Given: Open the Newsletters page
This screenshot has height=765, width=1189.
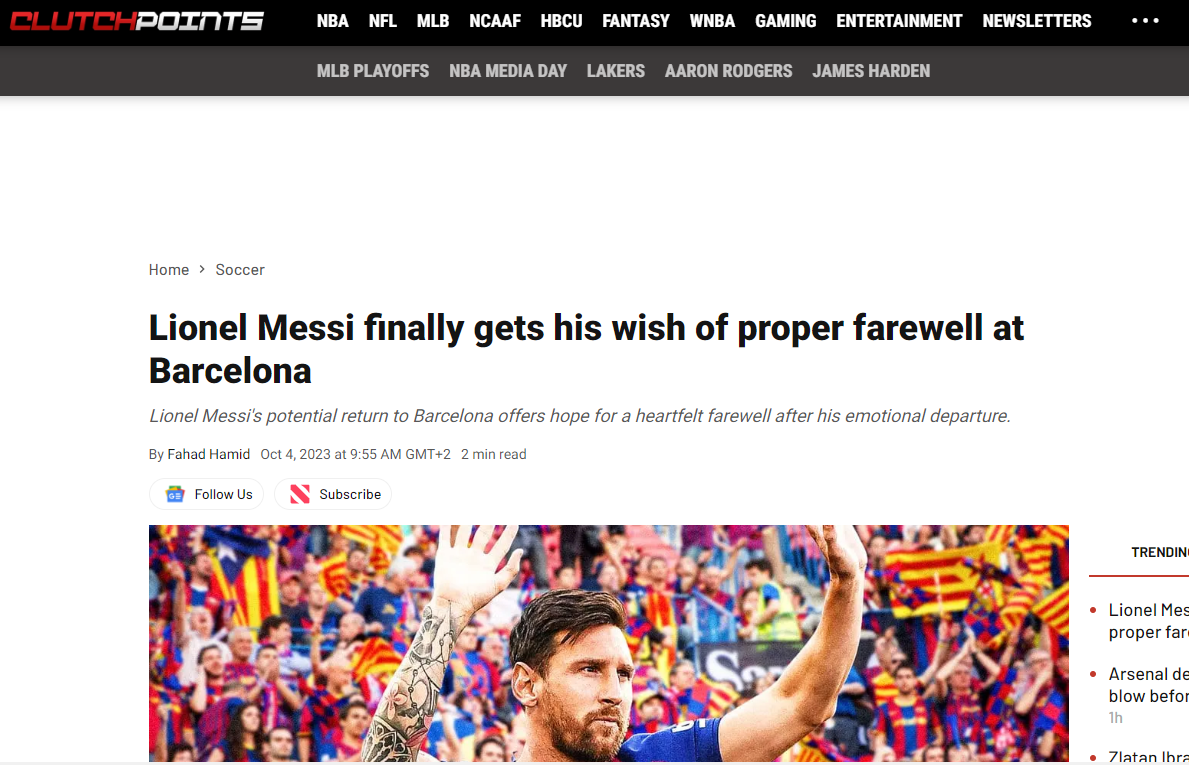Looking at the screenshot, I should (x=1036, y=21).
